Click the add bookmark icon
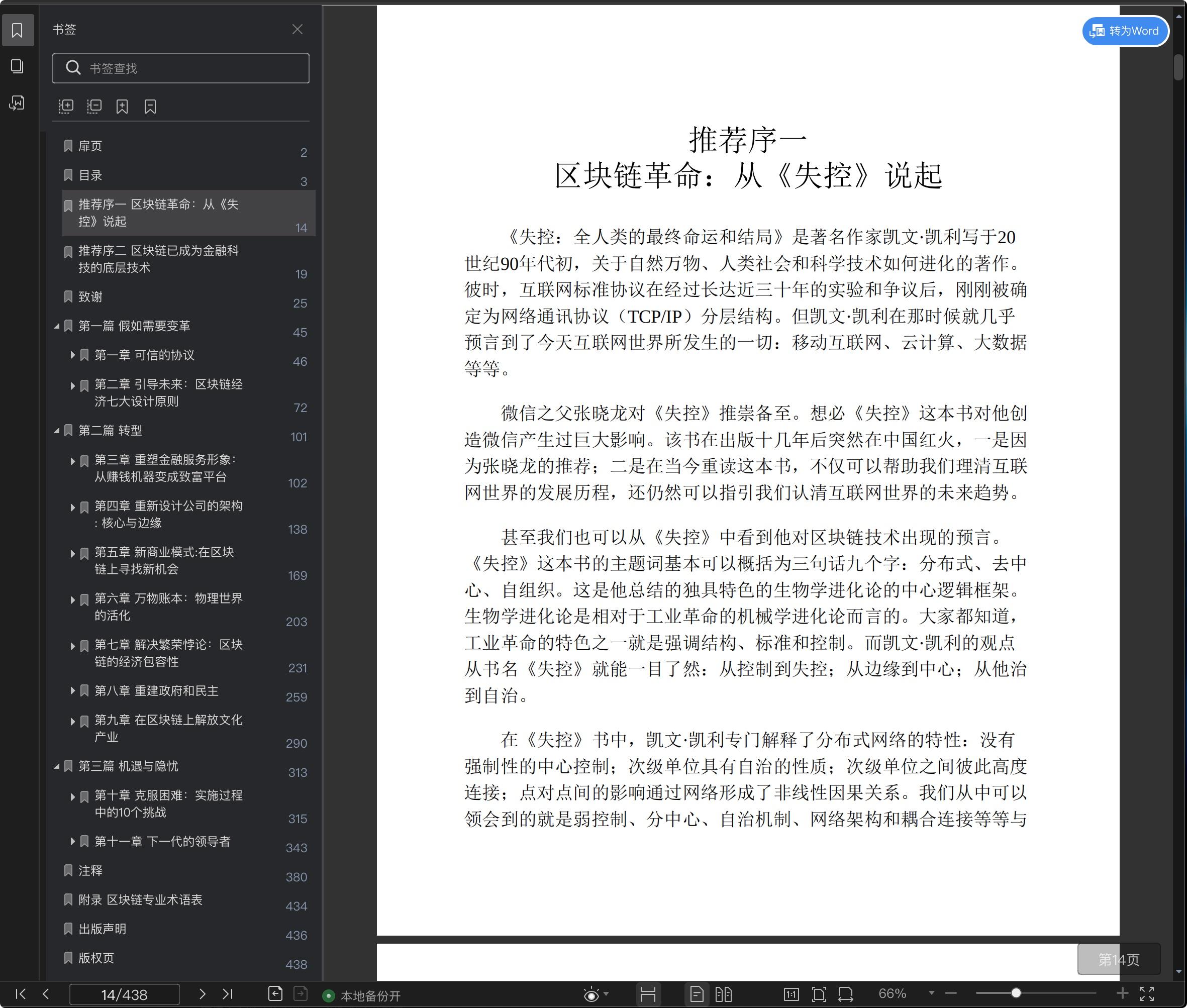Viewport: 1187px width, 1008px height. pyautogui.click(x=122, y=107)
